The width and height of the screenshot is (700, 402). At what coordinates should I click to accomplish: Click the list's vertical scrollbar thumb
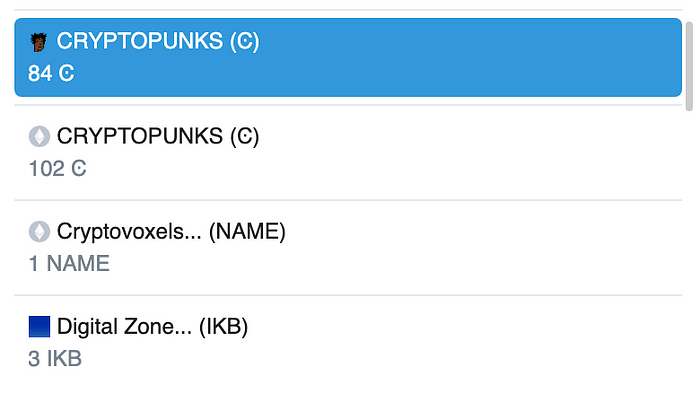click(689, 66)
